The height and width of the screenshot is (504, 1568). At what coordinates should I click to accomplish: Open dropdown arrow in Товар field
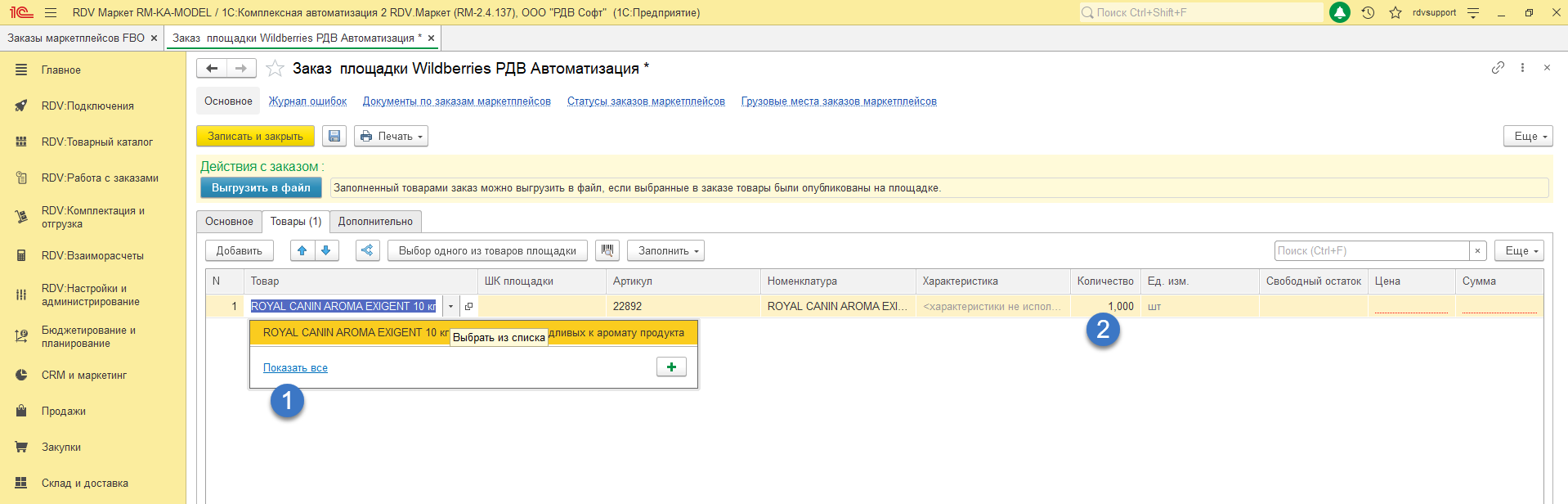click(450, 307)
